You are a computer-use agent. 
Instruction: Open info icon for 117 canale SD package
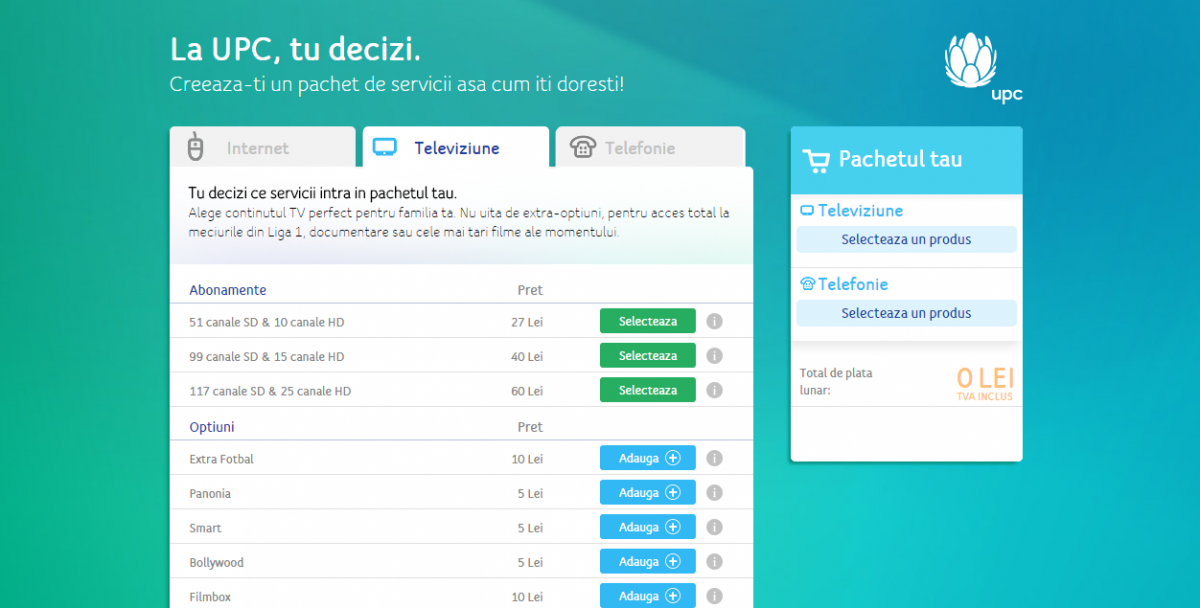(x=714, y=390)
